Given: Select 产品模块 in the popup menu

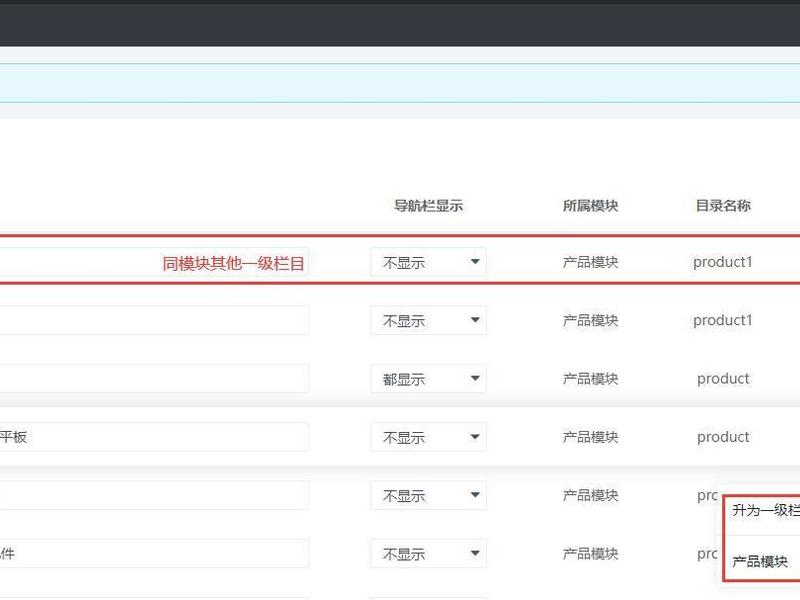Looking at the screenshot, I should point(760,562).
